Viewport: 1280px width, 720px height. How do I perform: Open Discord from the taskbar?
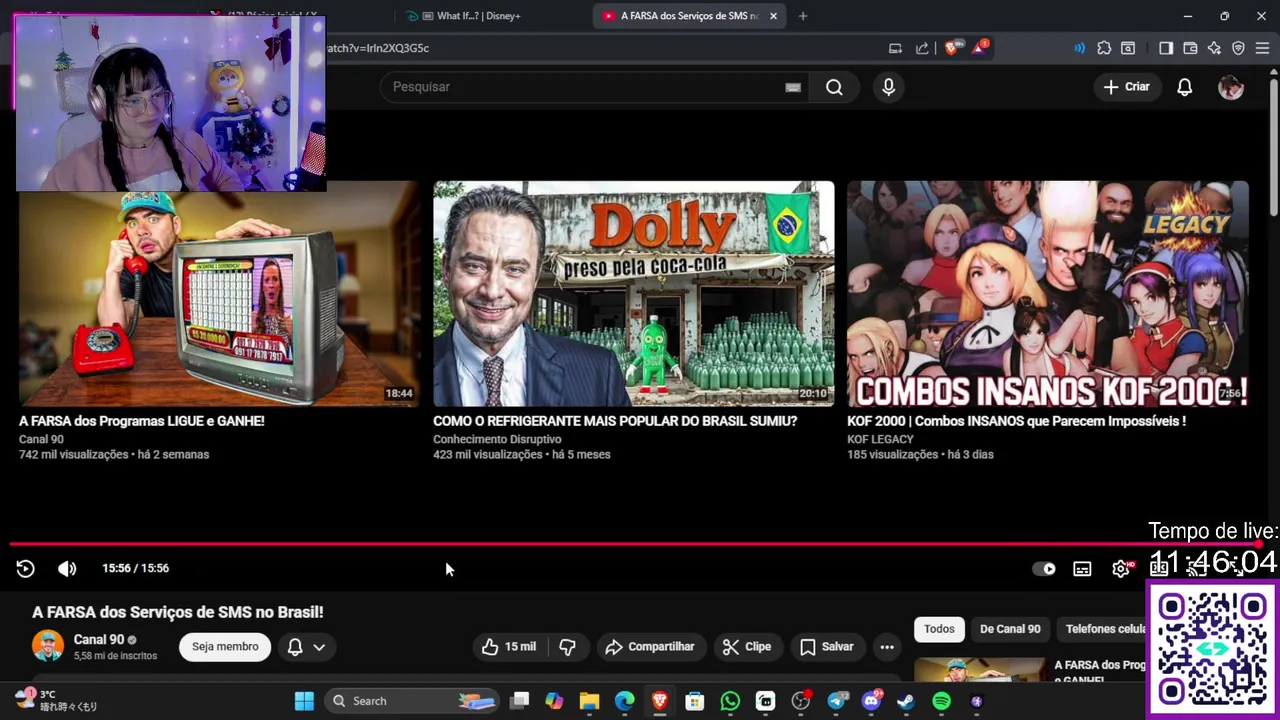click(x=871, y=701)
